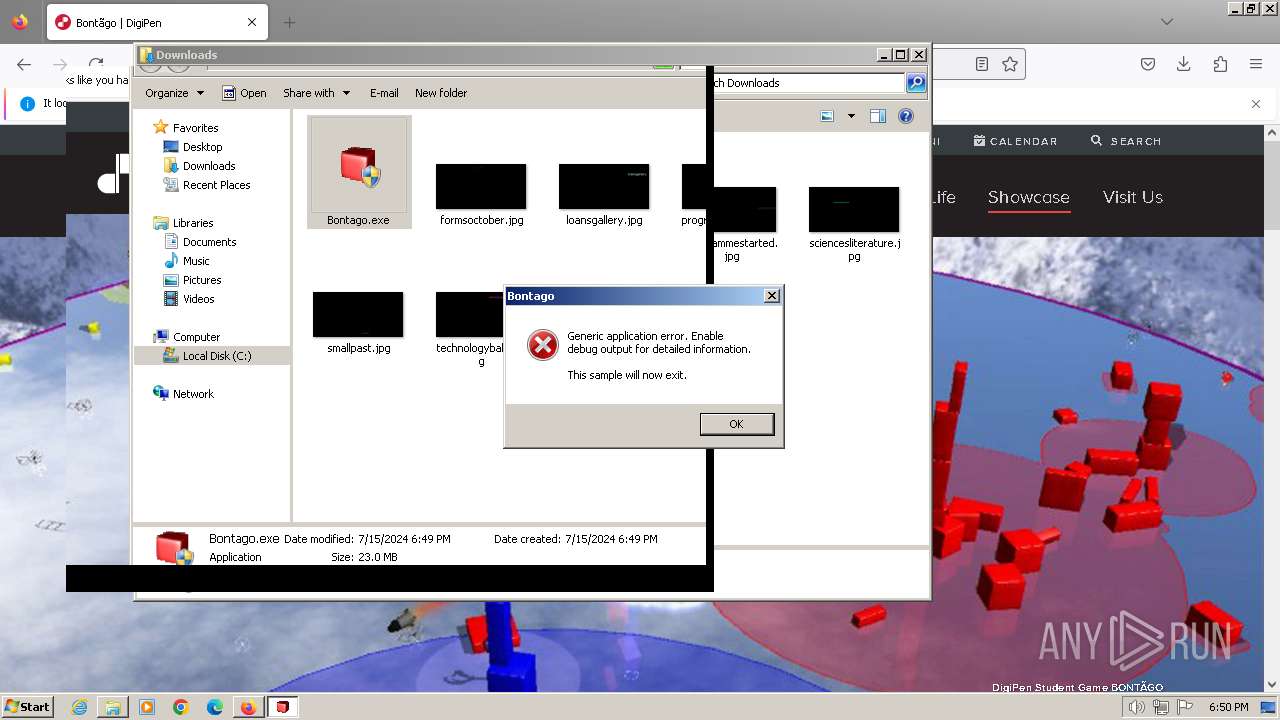This screenshot has height=720, width=1280.
Task: Select the scienceslIterature.jpg thumbnail
Action: point(854,210)
